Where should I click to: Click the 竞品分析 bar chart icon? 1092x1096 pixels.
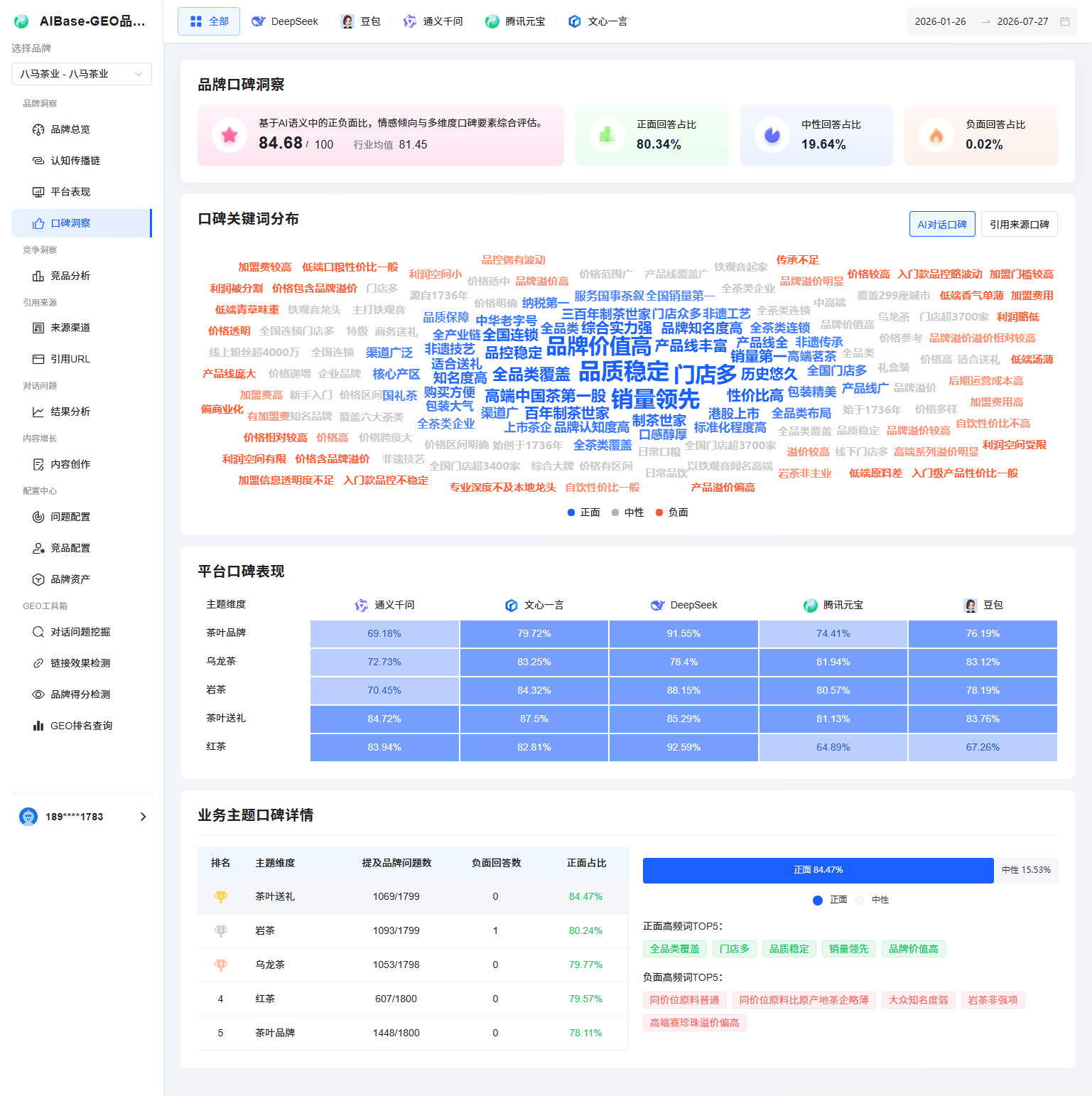[38, 276]
